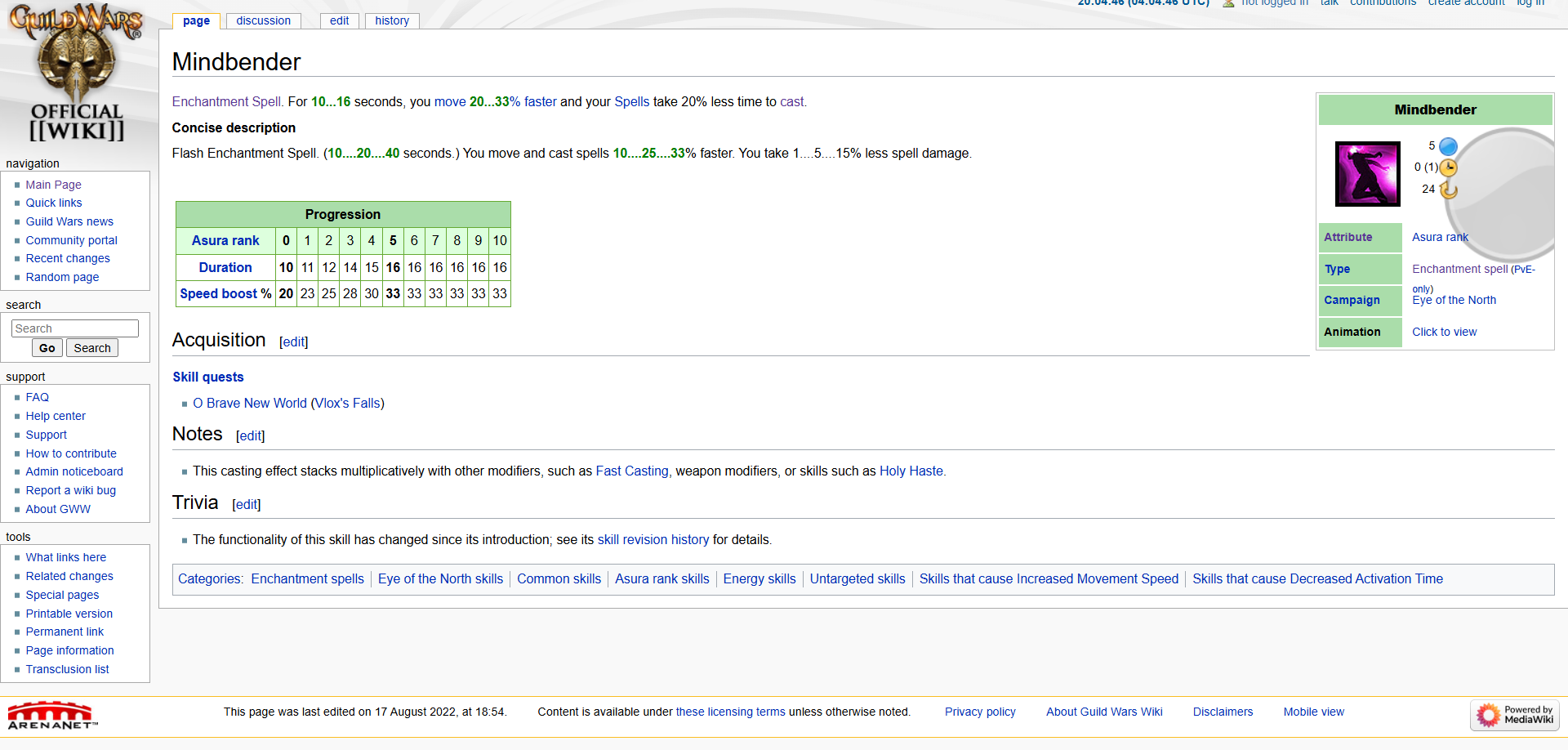Open What links here tool

pos(66,557)
